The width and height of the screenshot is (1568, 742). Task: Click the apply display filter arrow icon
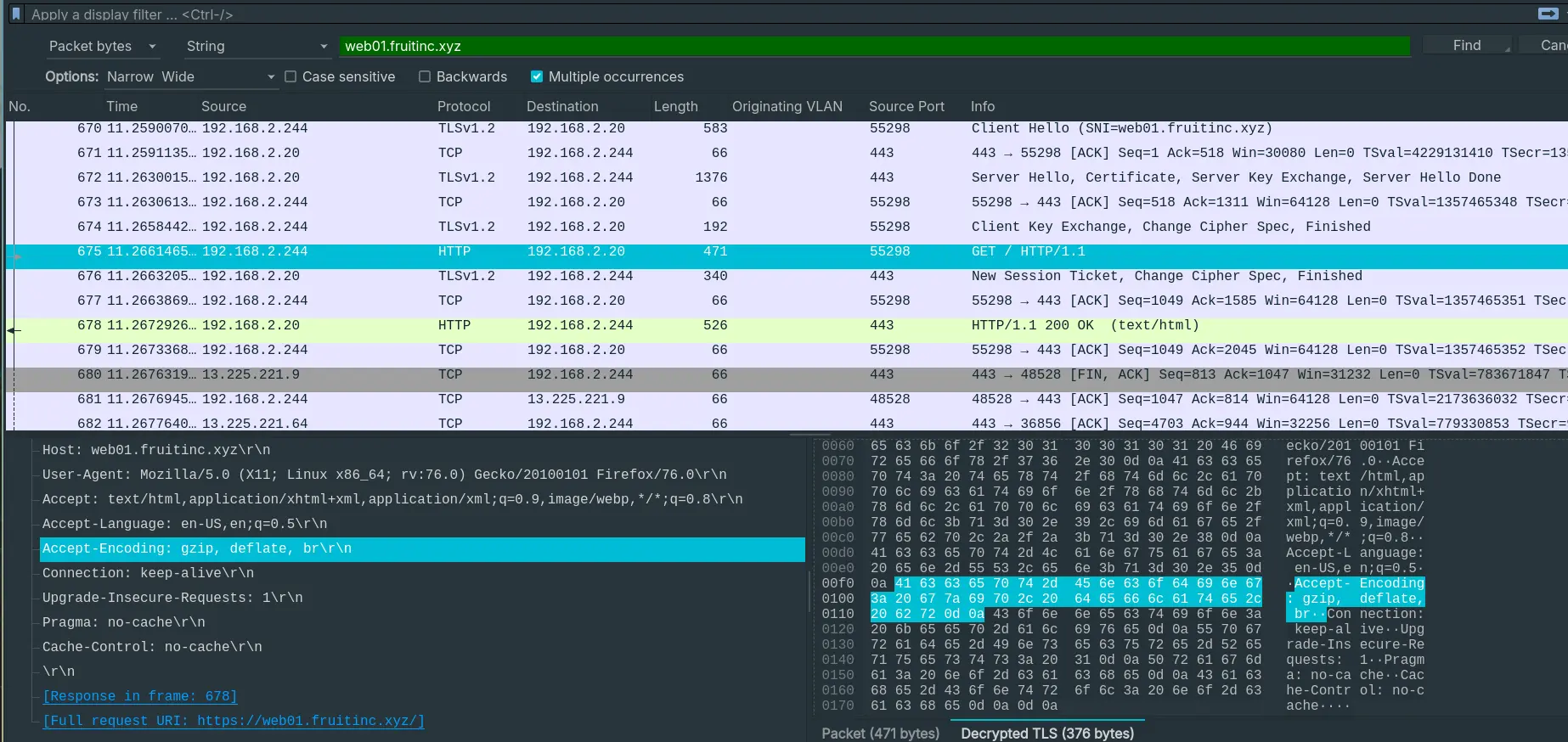1548,14
